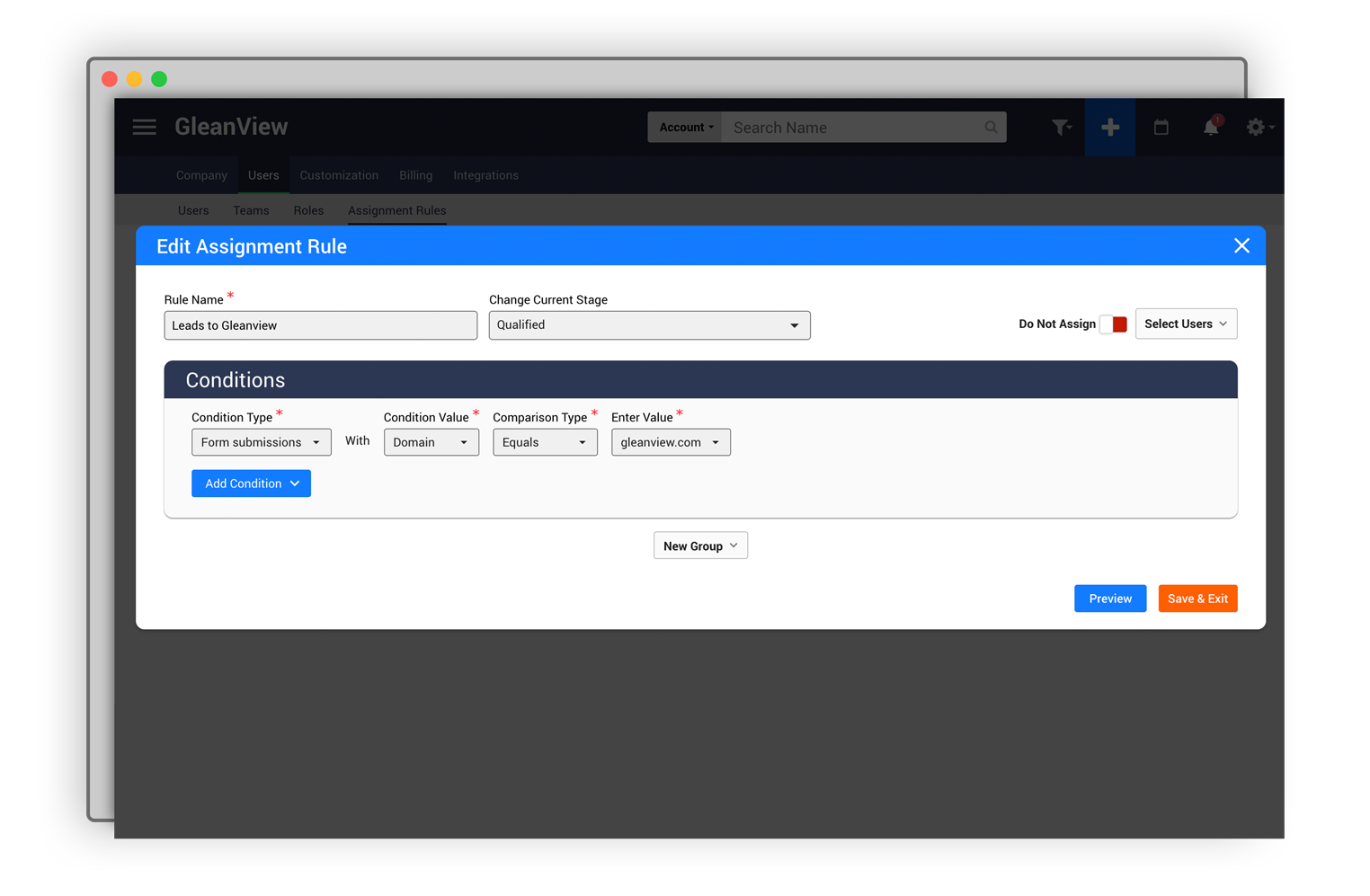The width and height of the screenshot is (1370, 896).
Task: Expand the Enter Value gleanview.com dropdown
Action: tap(671, 442)
